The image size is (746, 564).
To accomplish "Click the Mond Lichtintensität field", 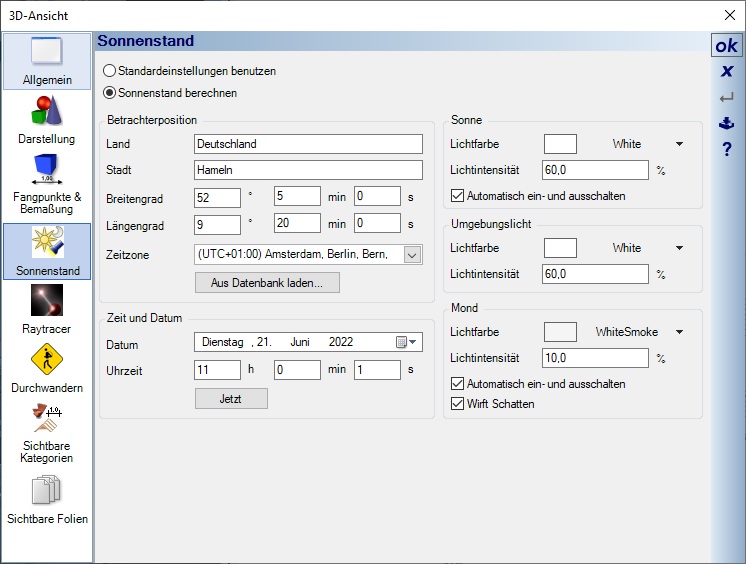I will point(595,358).
